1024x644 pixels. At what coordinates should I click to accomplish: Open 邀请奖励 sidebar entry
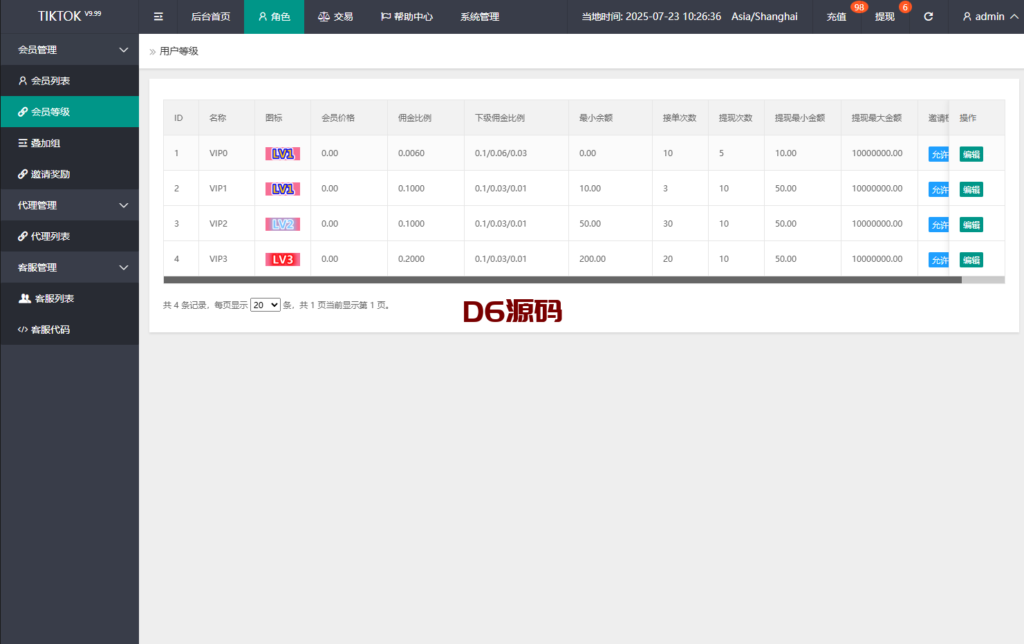coord(50,174)
